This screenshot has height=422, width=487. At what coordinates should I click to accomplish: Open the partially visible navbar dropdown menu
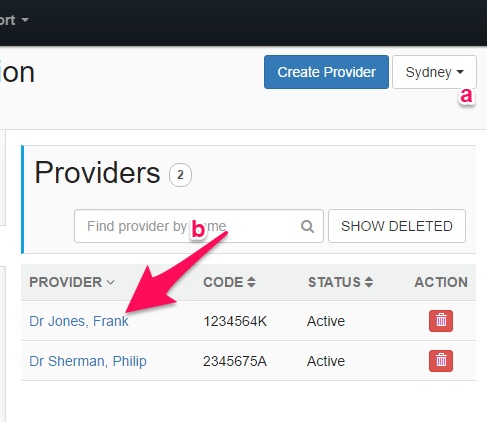click(14, 20)
